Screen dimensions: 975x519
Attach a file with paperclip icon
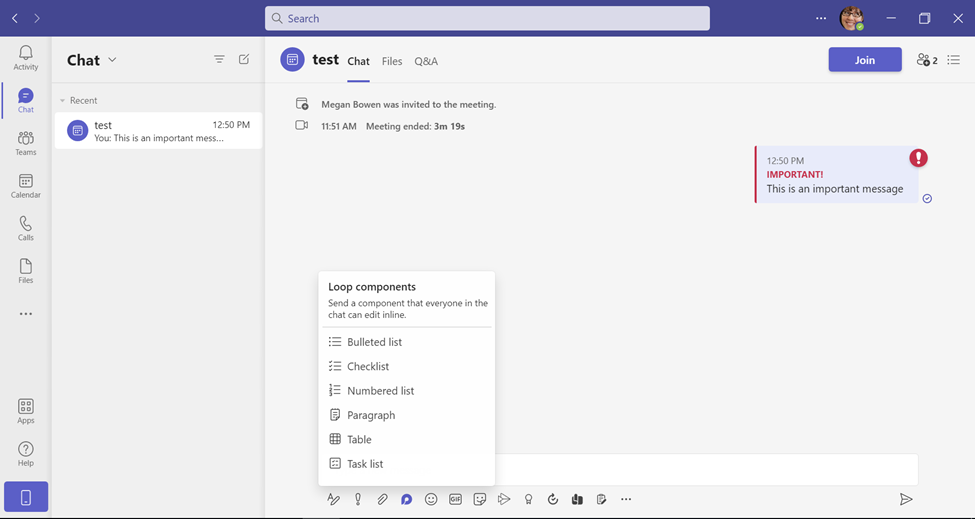point(382,499)
